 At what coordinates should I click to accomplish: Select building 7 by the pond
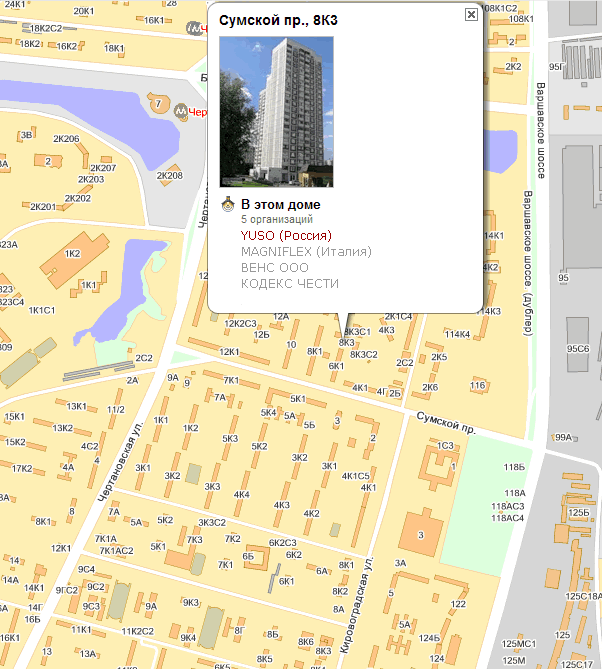click(158, 103)
